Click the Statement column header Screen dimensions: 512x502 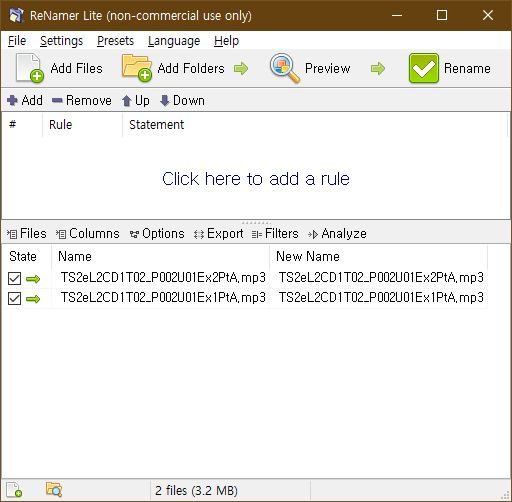(x=315, y=125)
